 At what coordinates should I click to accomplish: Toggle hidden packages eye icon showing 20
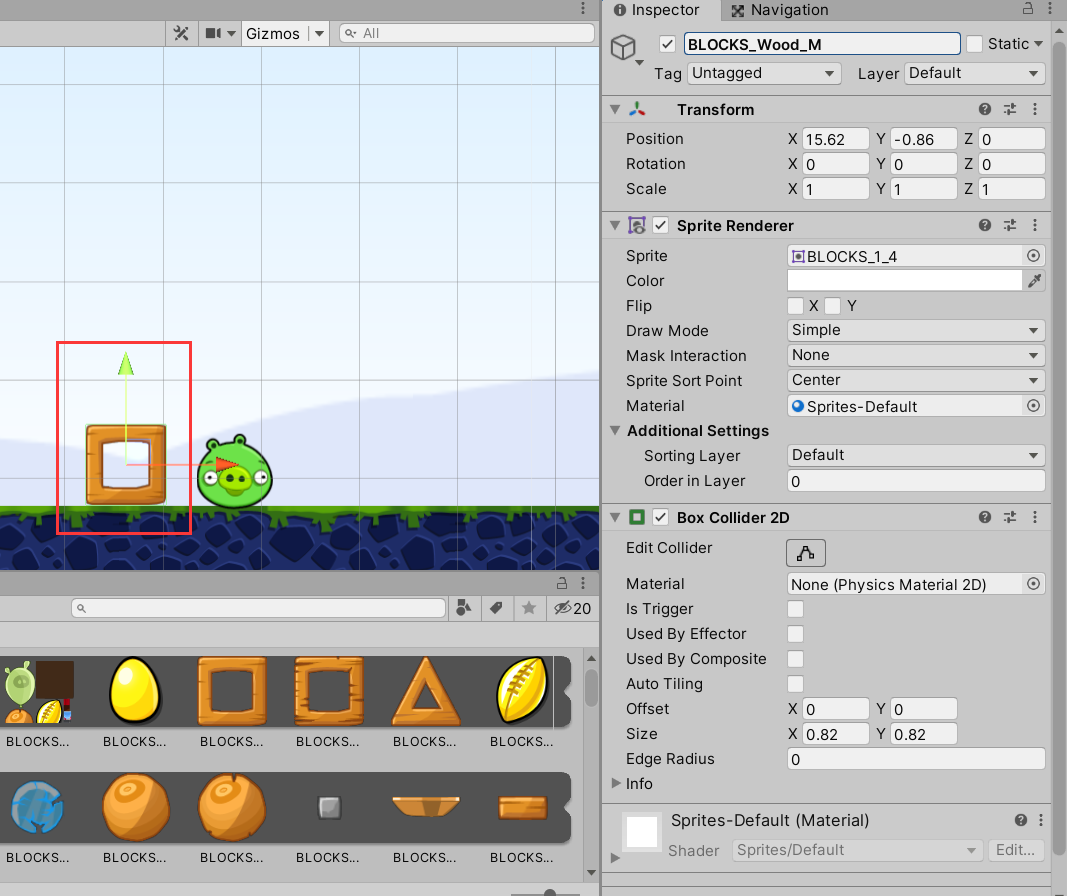[572, 608]
